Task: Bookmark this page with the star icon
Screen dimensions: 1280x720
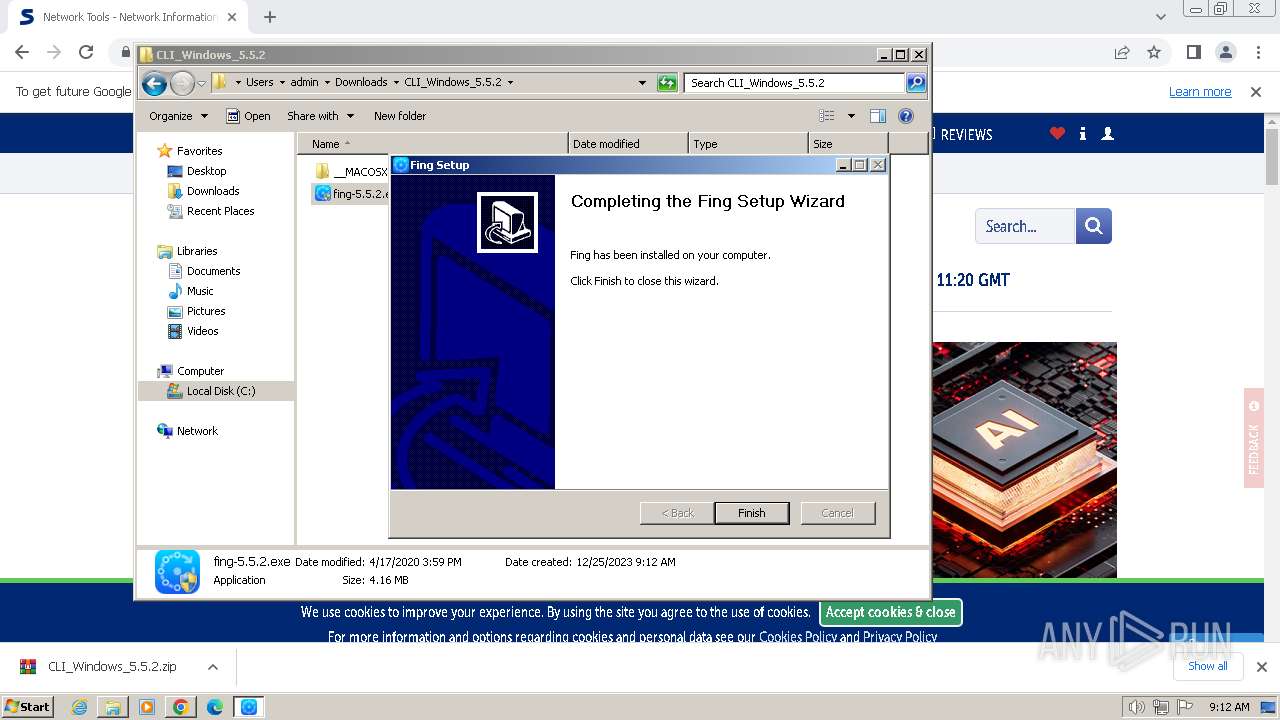Action: tap(1154, 52)
